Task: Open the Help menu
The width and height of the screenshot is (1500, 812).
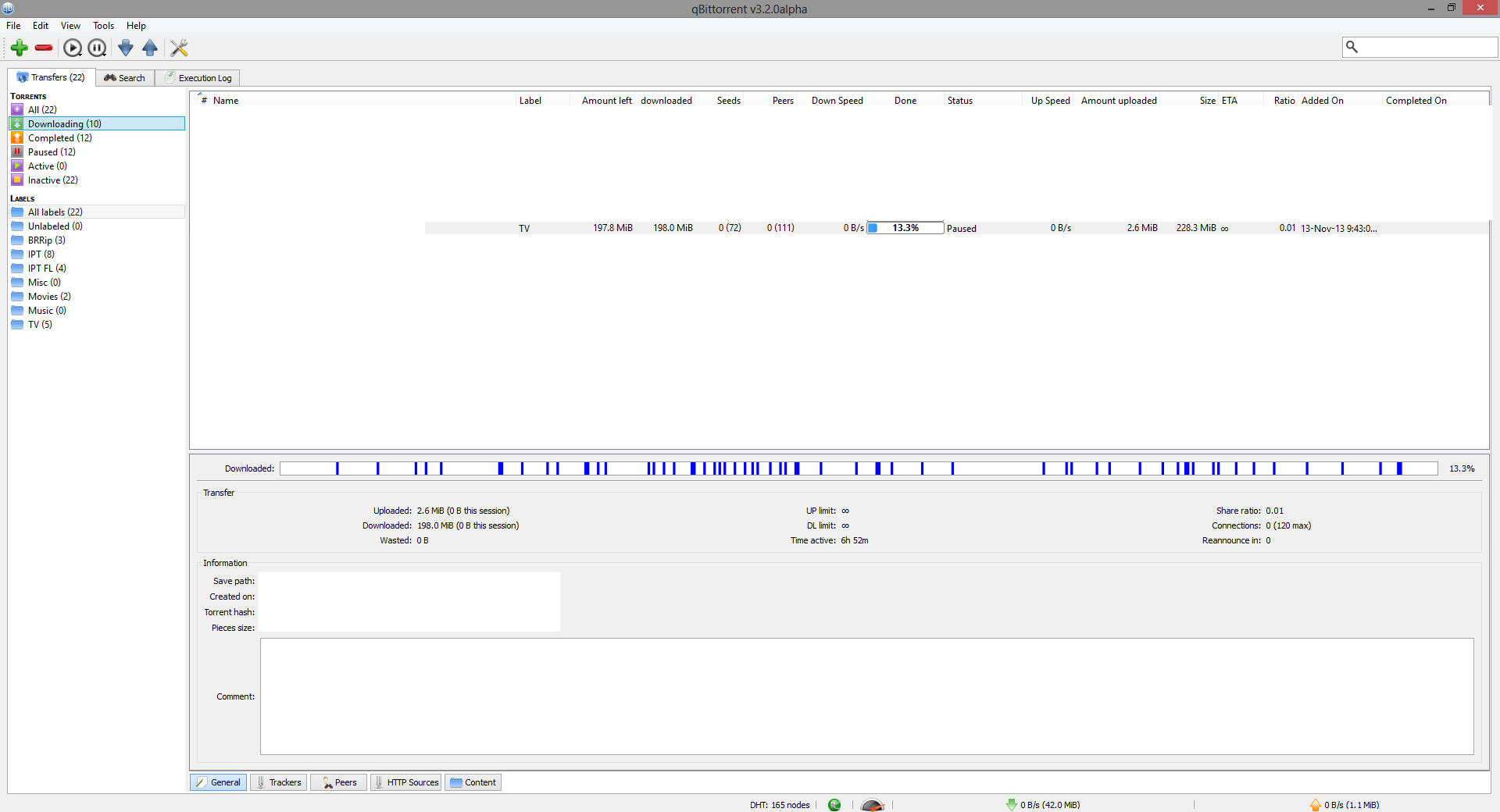Action: [136, 26]
